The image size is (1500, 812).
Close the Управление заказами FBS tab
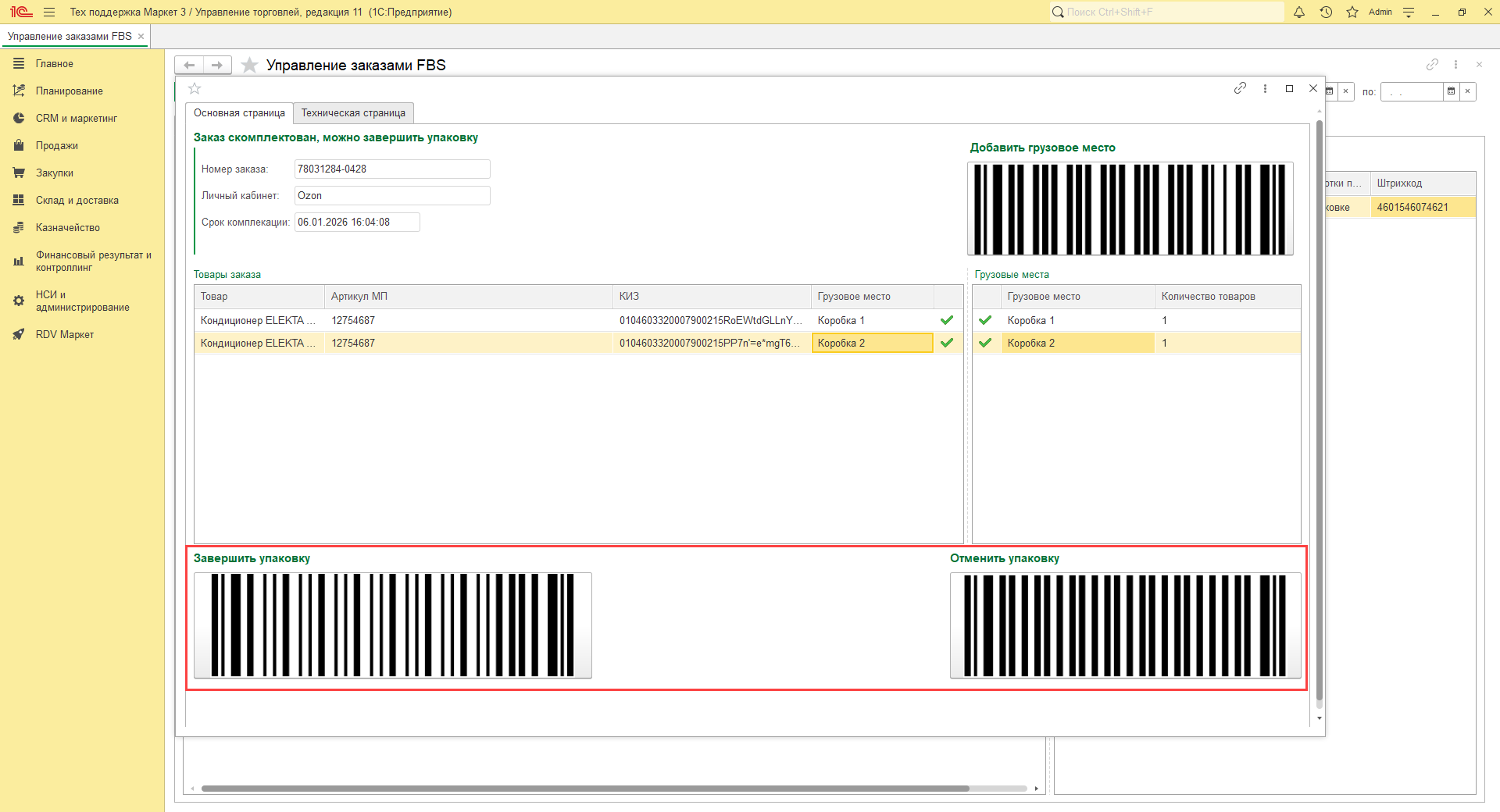coord(141,36)
